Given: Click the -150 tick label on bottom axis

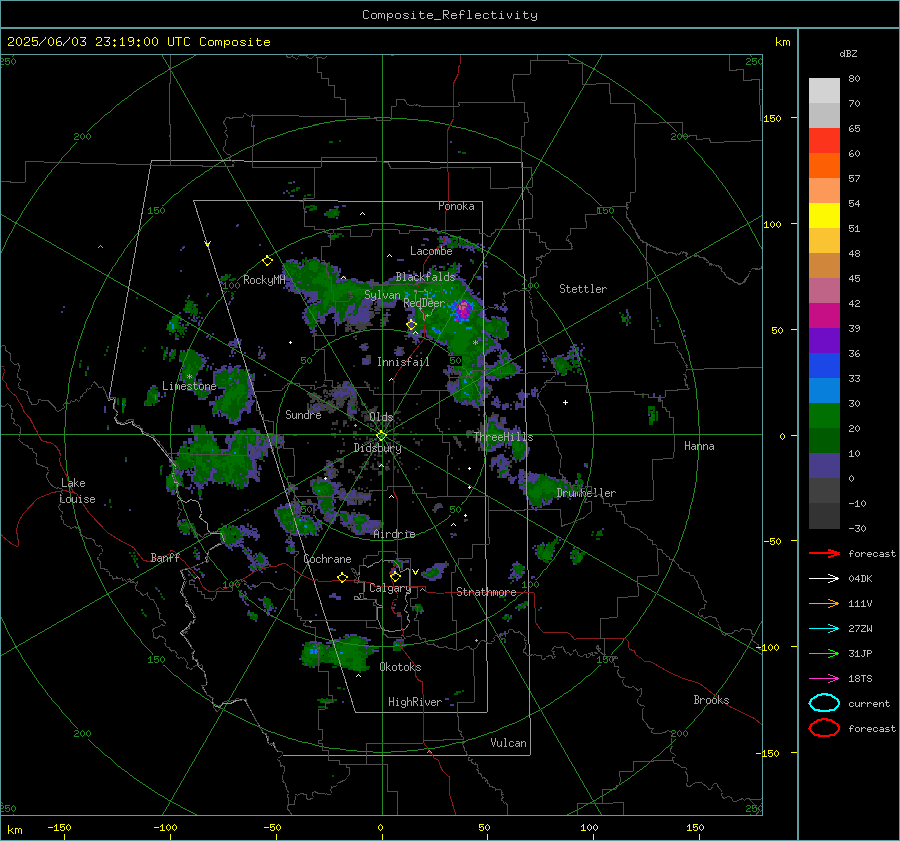Looking at the screenshot, I should tap(59, 827).
